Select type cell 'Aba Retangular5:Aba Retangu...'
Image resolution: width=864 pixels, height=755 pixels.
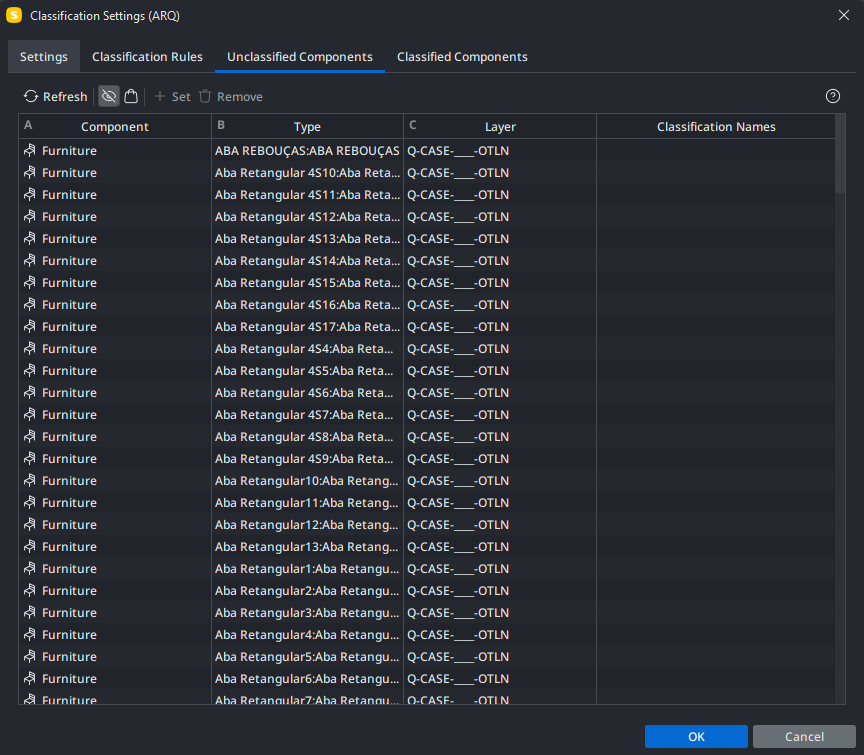307,657
